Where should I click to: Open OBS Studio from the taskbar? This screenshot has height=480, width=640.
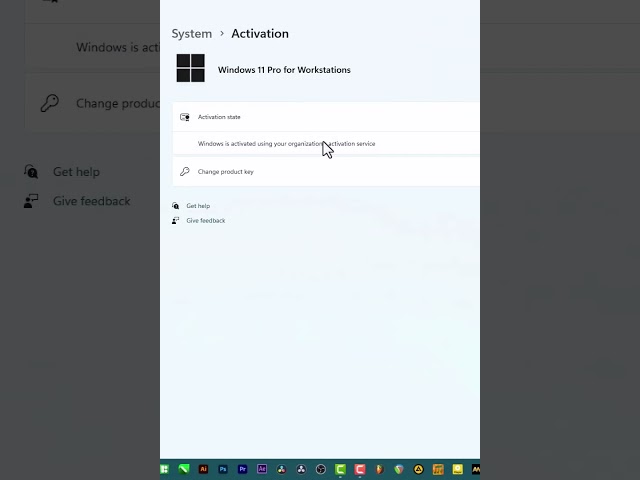click(x=321, y=469)
